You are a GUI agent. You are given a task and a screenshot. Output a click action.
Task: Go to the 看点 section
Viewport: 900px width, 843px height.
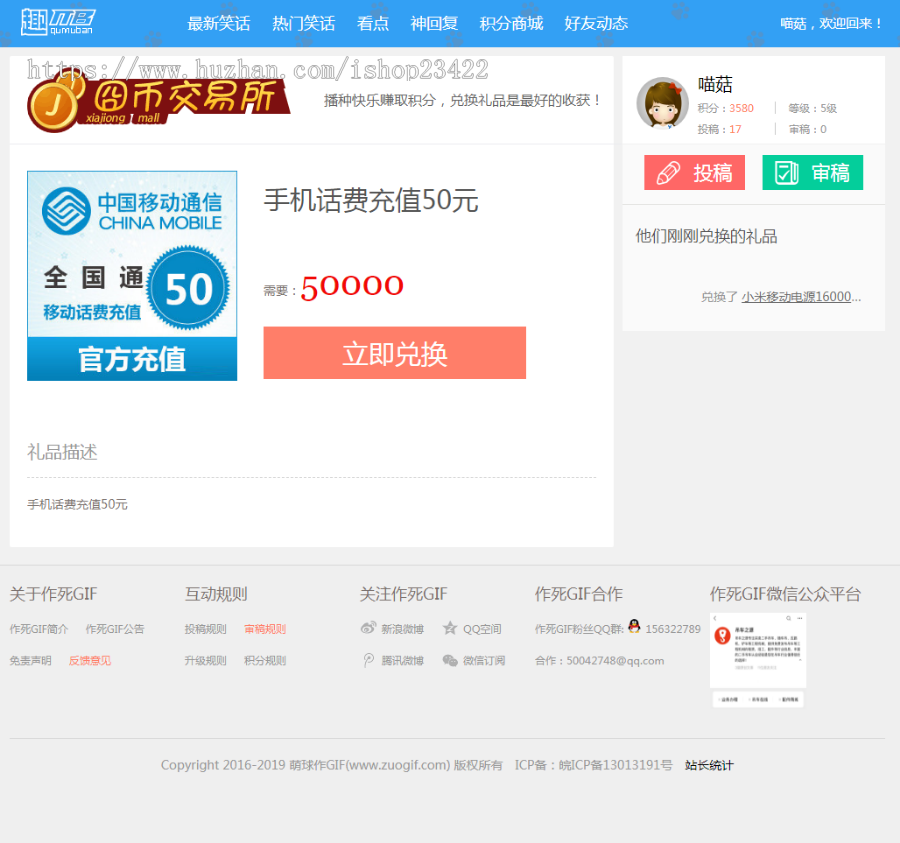[373, 24]
